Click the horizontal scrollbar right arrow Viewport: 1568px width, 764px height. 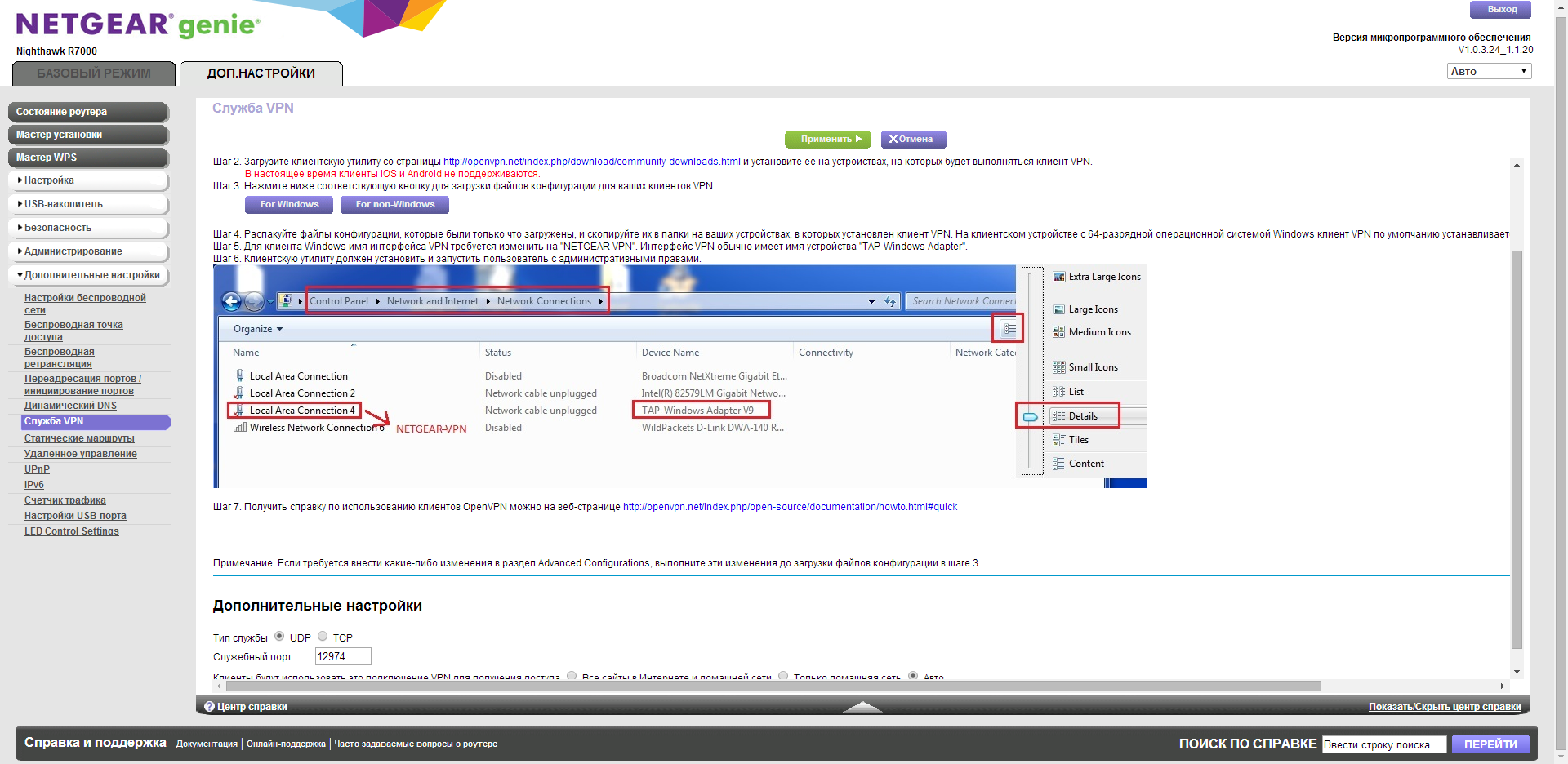pyautogui.click(x=1502, y=686)
